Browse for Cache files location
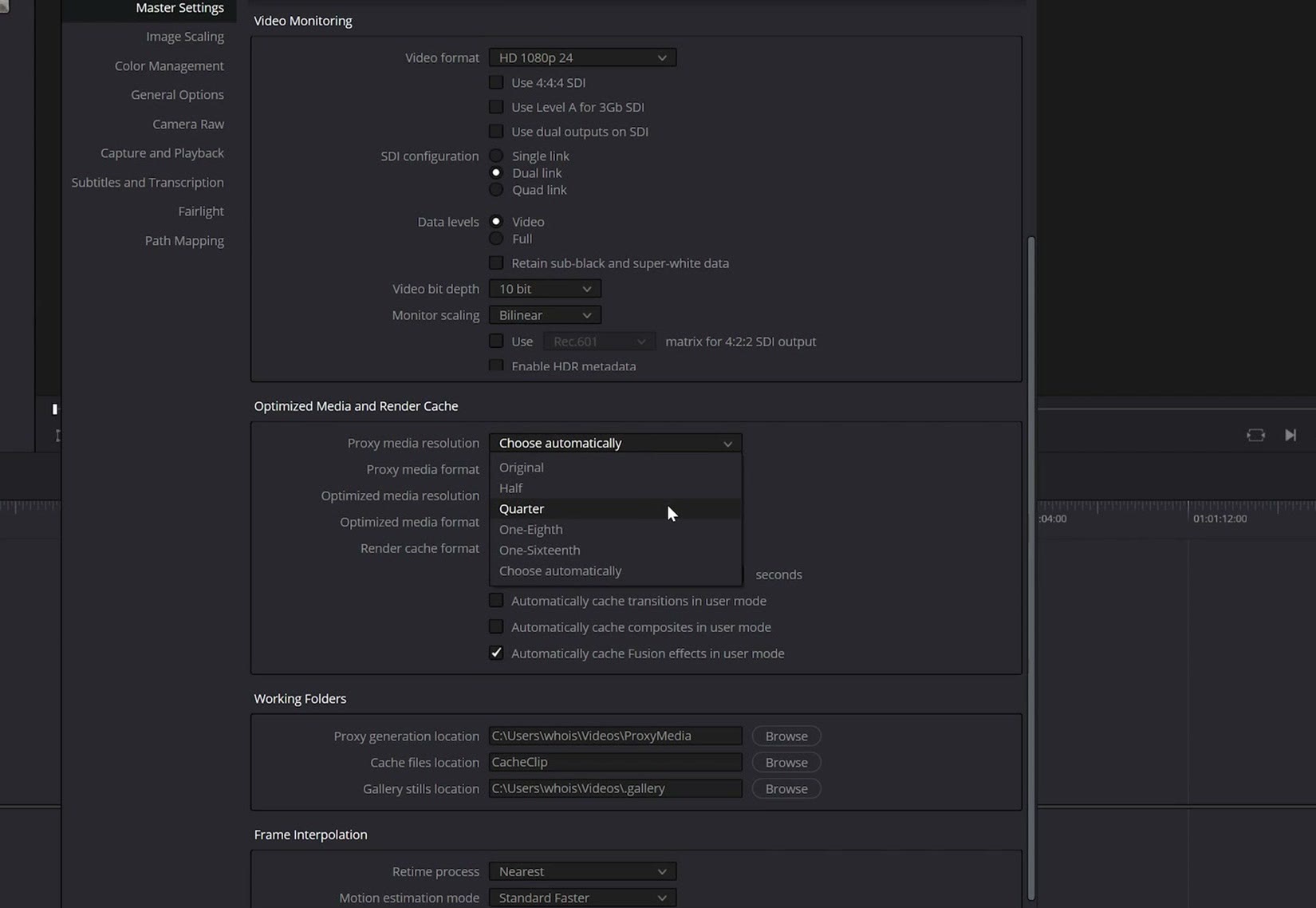1316x908 pixels. (786, 762)
